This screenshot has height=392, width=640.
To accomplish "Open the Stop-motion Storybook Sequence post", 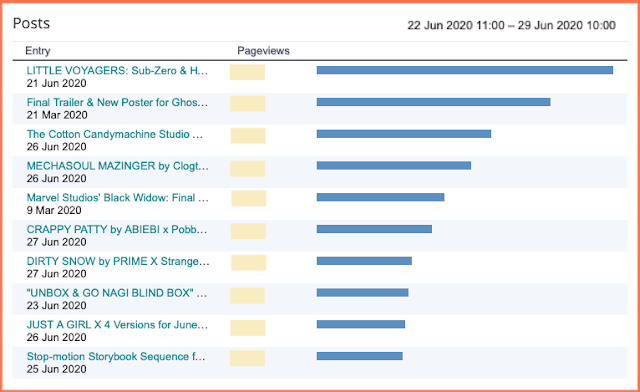I will tap(116, 356).
